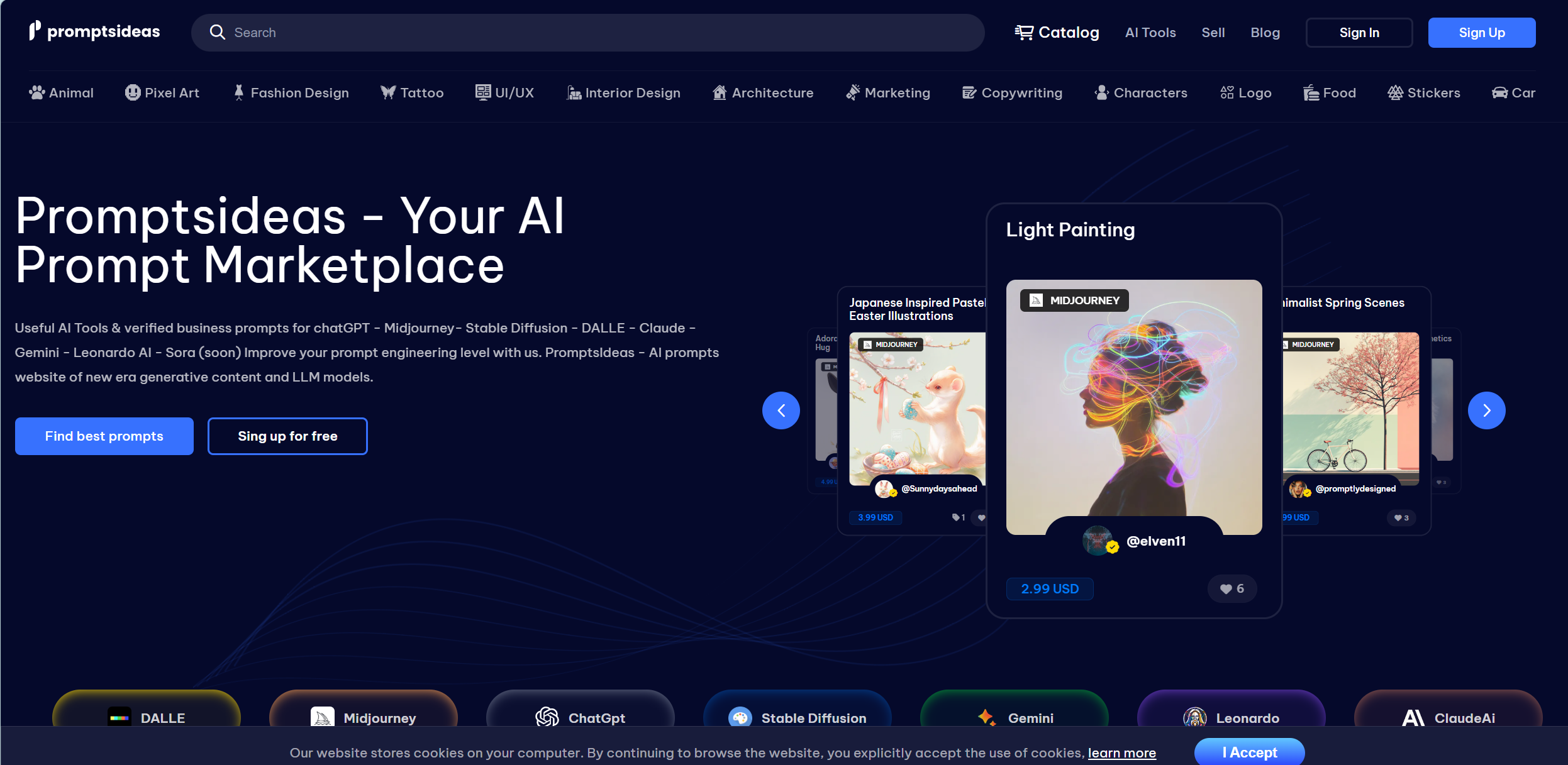
Task: Click the Copywriting pencil icon
Action: click(969, 93)
